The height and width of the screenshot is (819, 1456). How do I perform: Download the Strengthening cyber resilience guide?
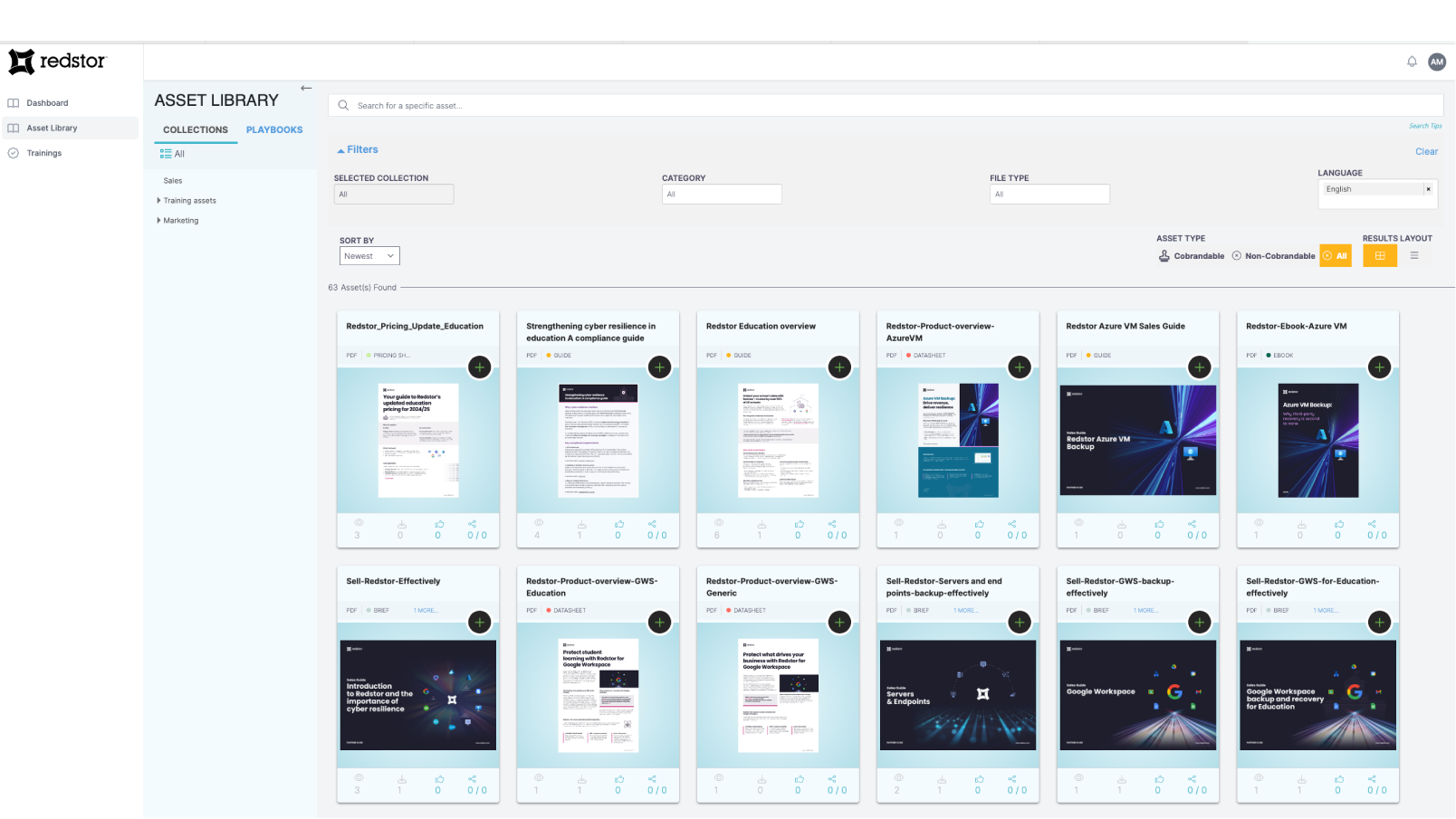click(581, 525)
